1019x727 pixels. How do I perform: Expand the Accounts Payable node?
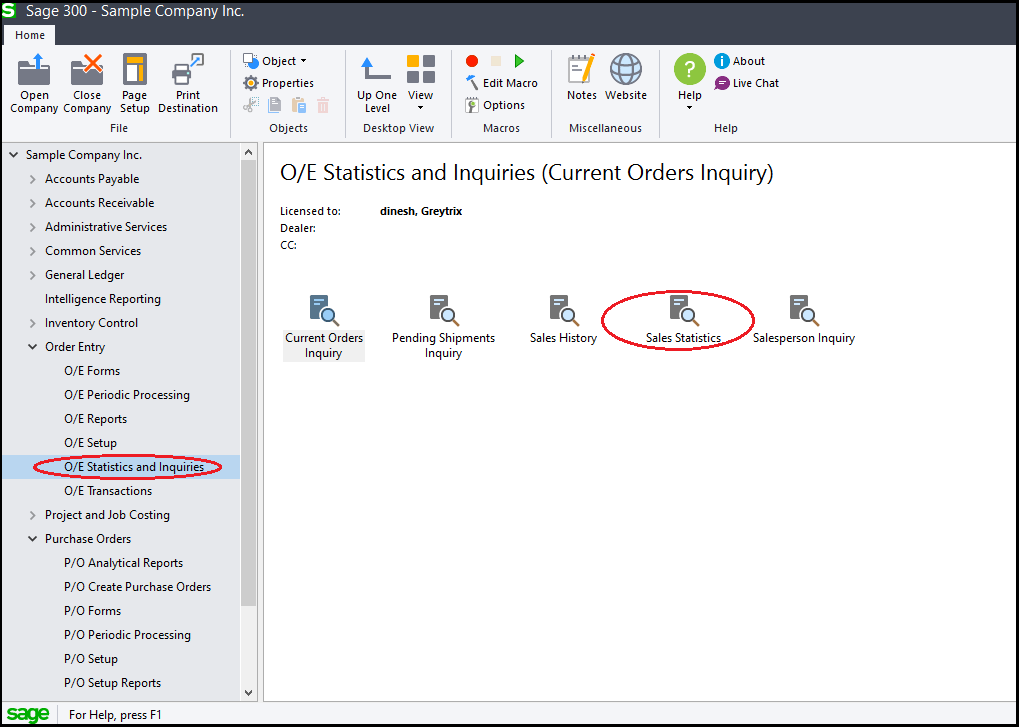32,179
